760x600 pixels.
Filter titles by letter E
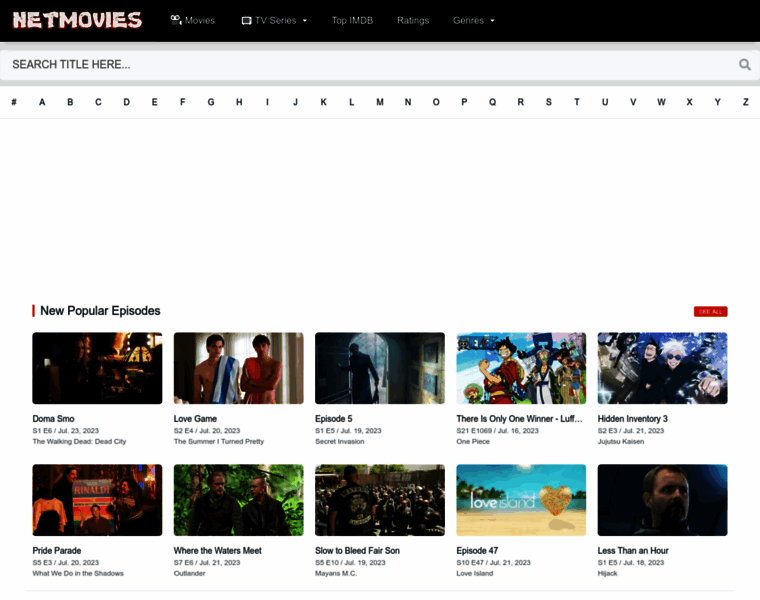[155, 102]
